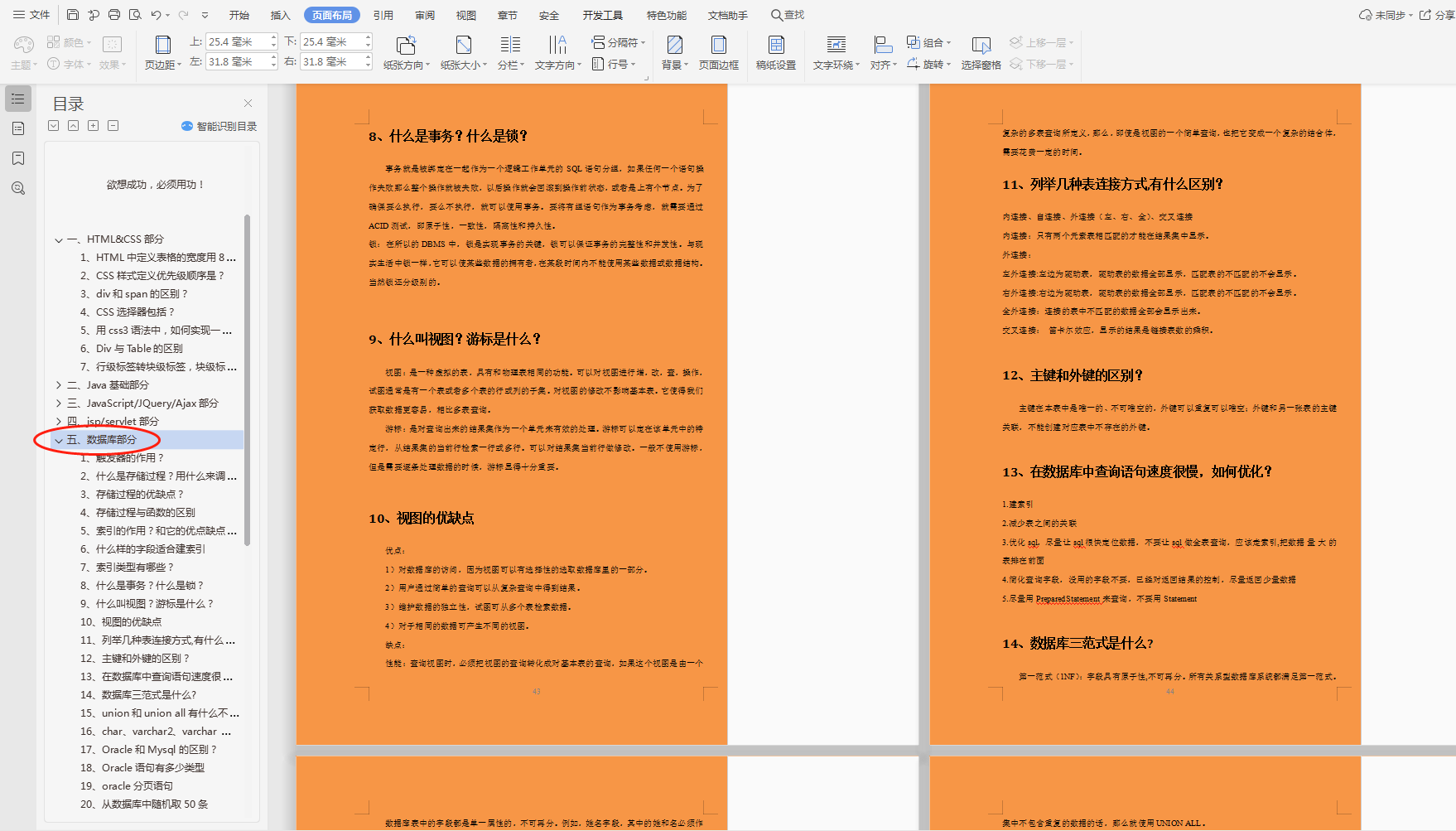Click the Undo arrow icon
Image resolution: width=1456 pixels, height=831 pixels.
[157, 15]
